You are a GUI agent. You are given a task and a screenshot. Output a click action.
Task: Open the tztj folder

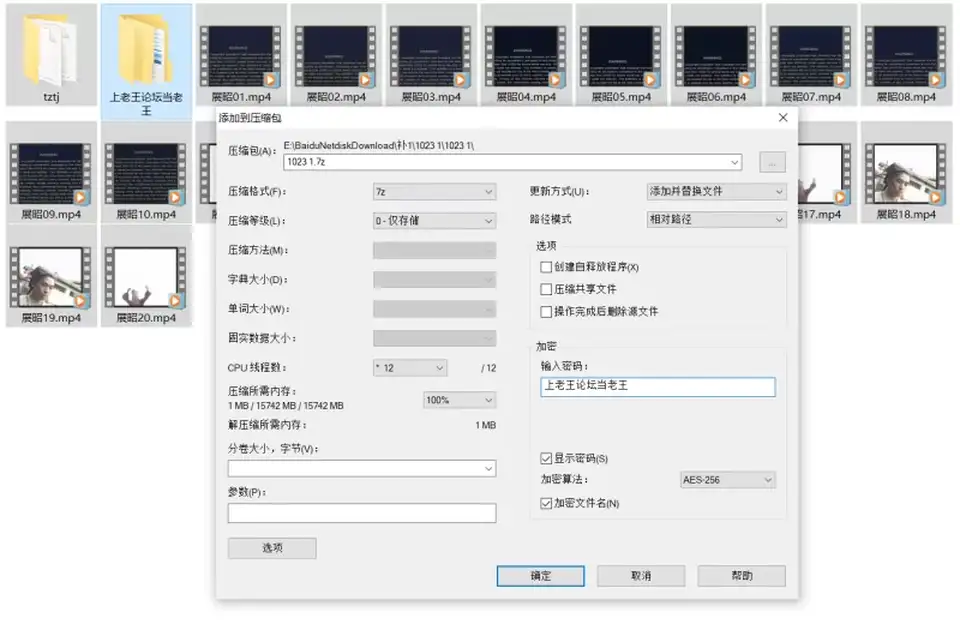(x=51, y=55)
